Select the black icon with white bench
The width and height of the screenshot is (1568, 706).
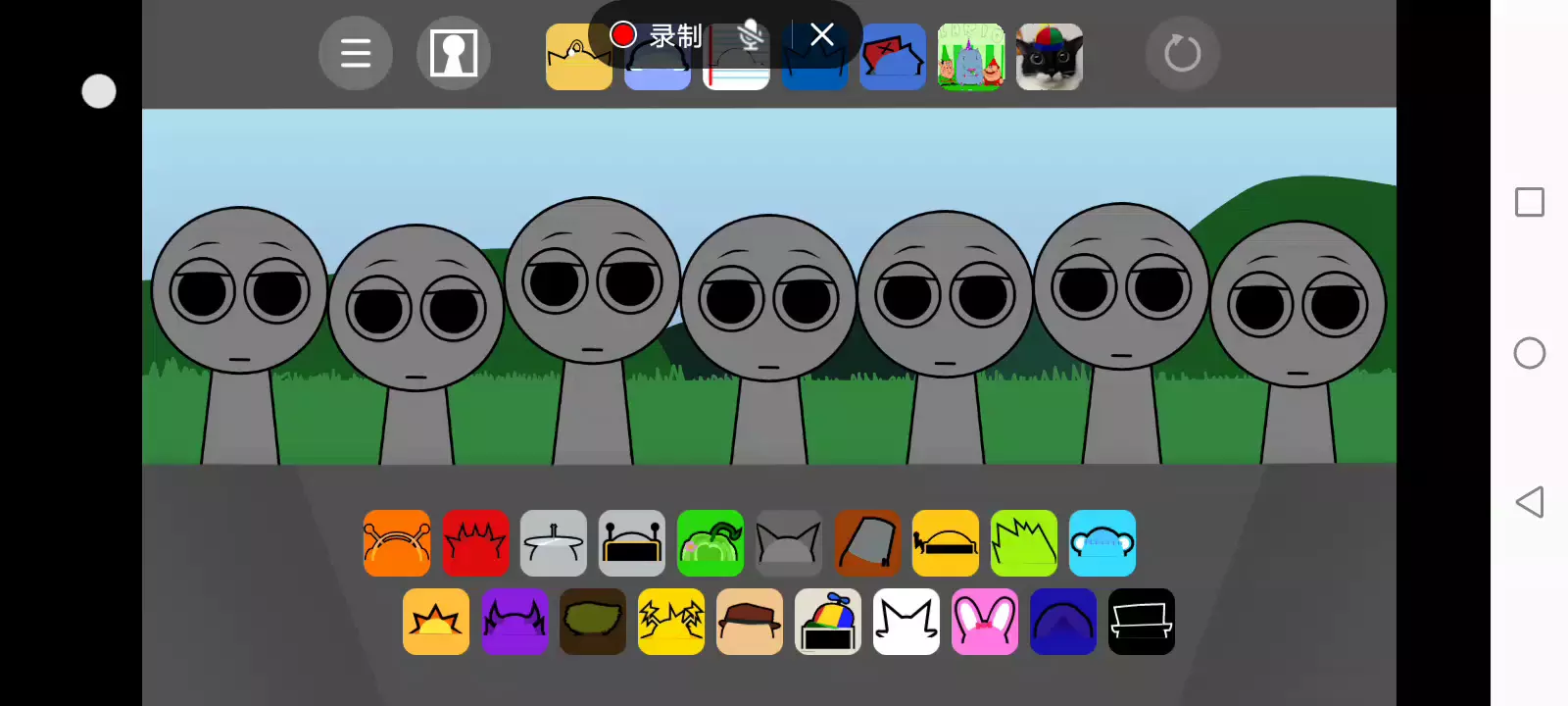1142,622
